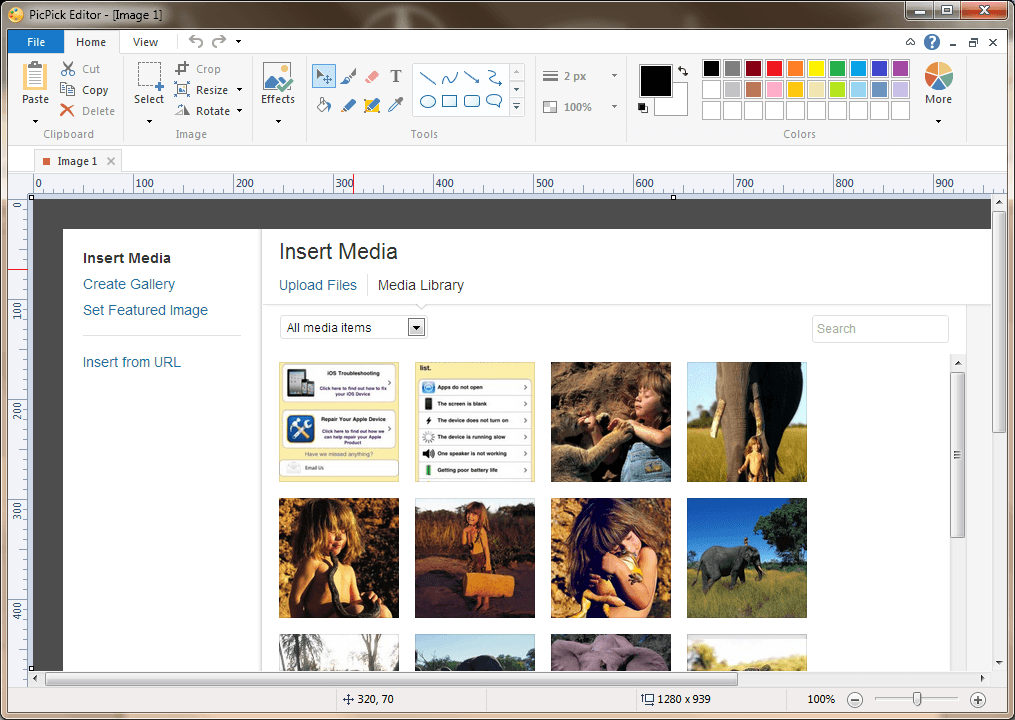Choose the speech bubble shape

(494, 101)
